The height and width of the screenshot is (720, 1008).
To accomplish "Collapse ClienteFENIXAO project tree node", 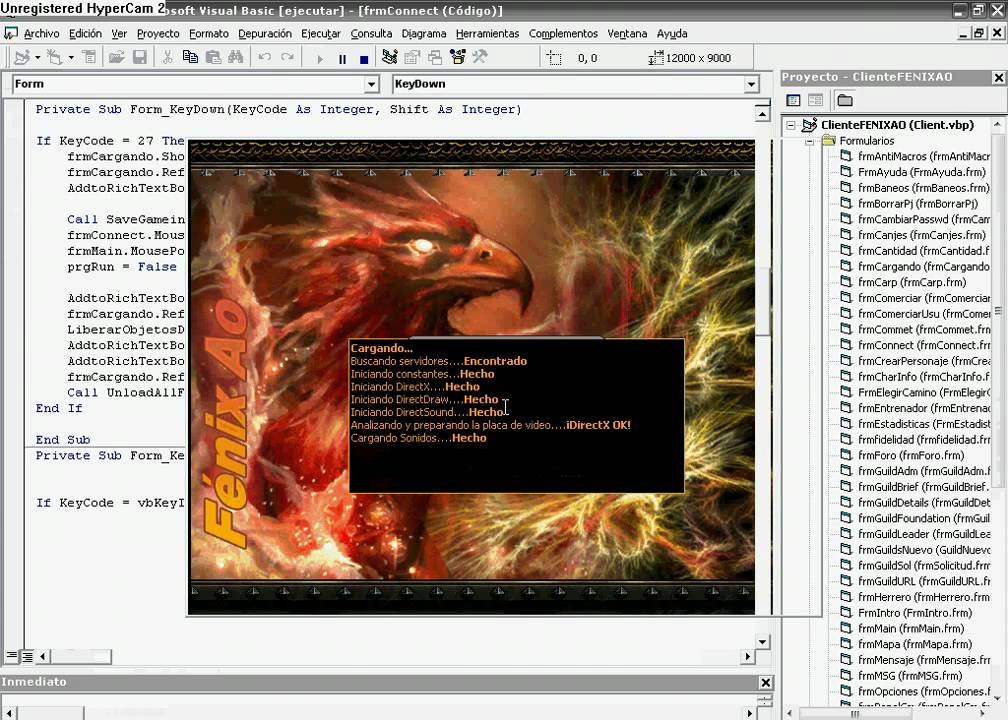I will point(791,125).
